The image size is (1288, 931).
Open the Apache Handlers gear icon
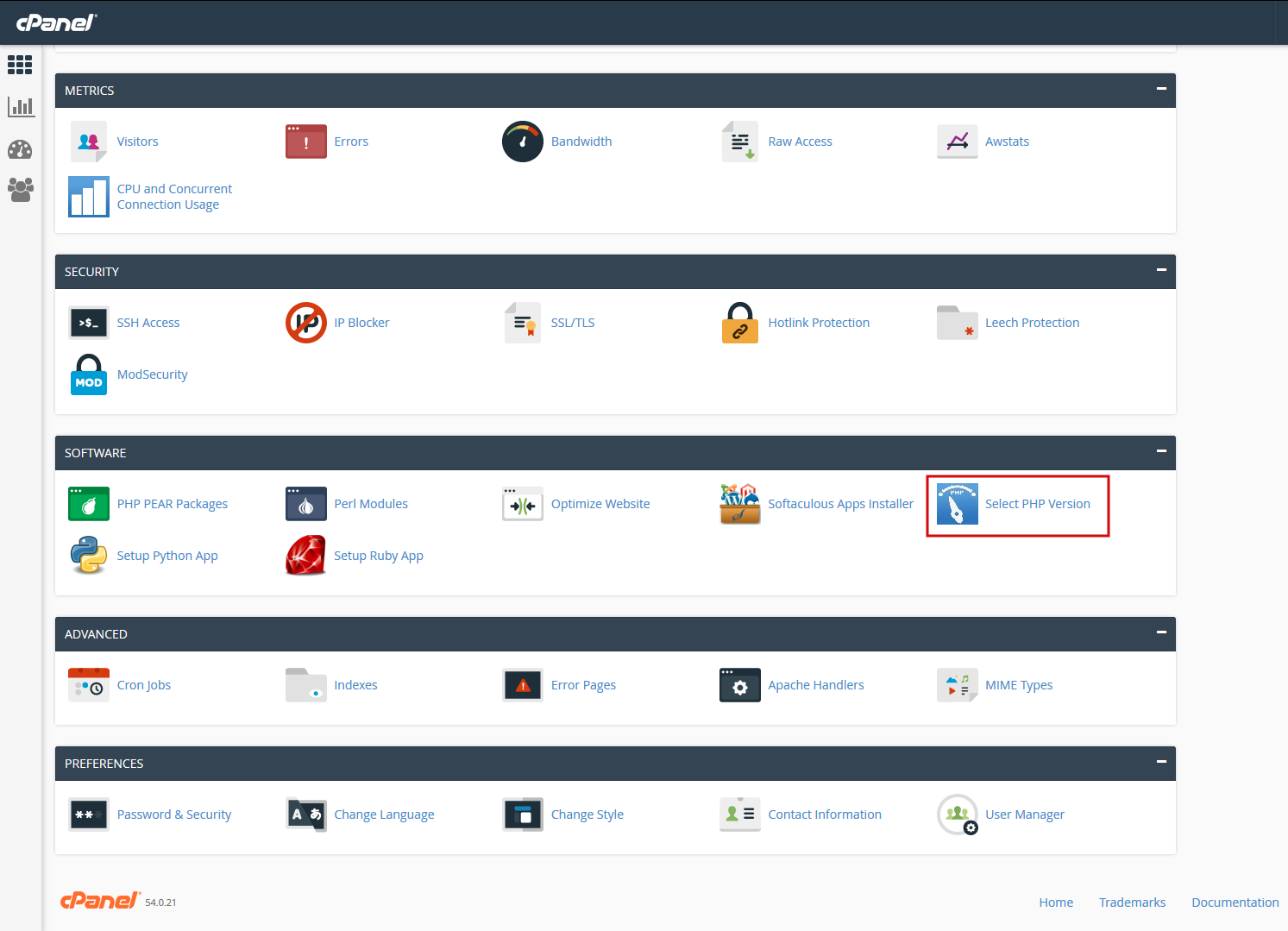740,685
